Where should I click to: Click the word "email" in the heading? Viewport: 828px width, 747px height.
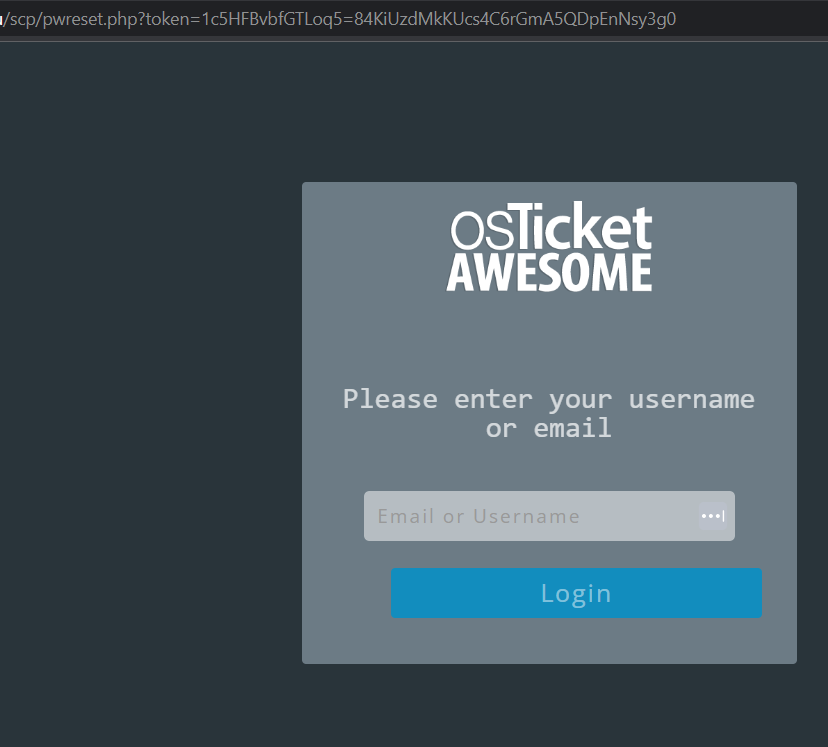click(x=572, y=429)
